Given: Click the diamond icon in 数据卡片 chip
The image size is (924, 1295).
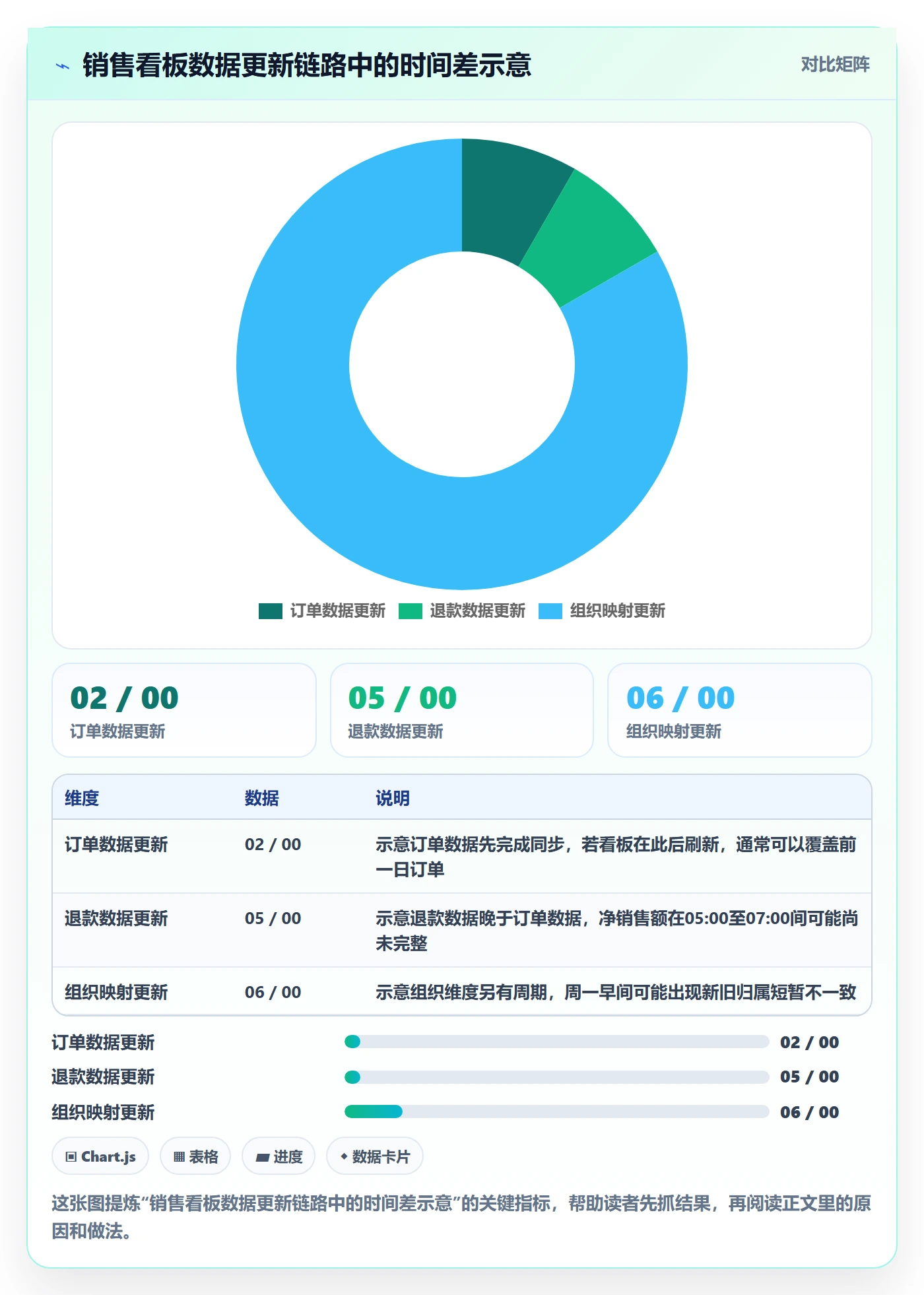Looking at the screenshot, I should (x=344, y=1156).
